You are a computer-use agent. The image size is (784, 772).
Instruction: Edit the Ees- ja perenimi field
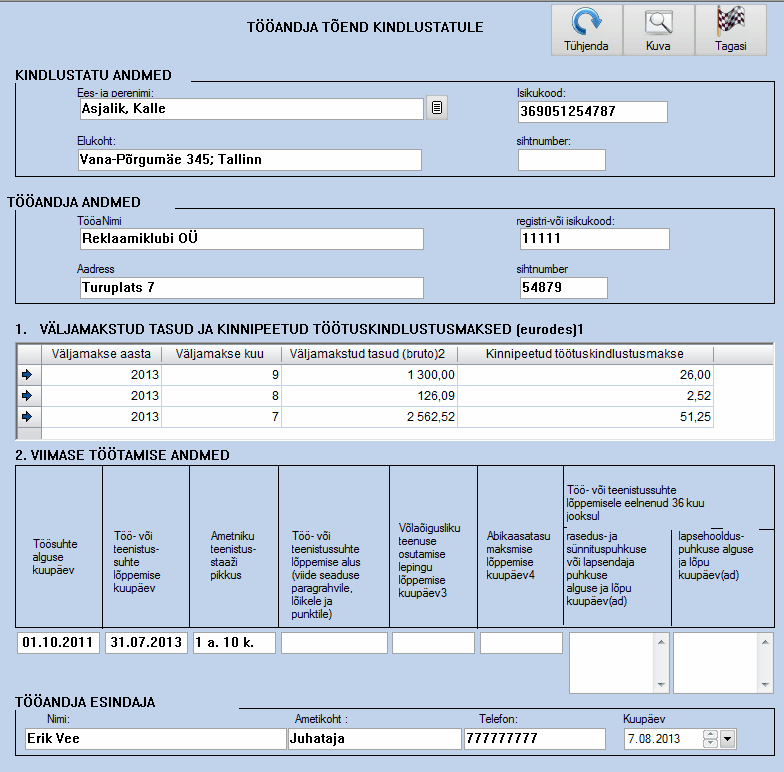coord(252,108)
